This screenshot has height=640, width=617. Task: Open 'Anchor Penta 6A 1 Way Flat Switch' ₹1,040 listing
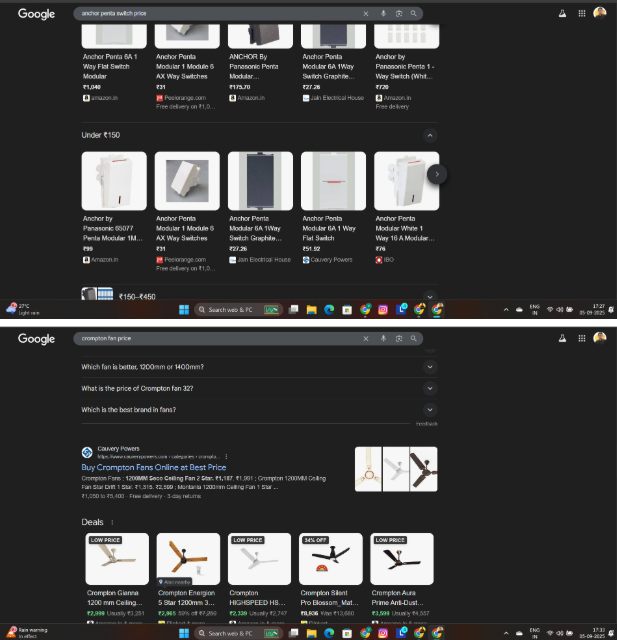coord(110,67)
